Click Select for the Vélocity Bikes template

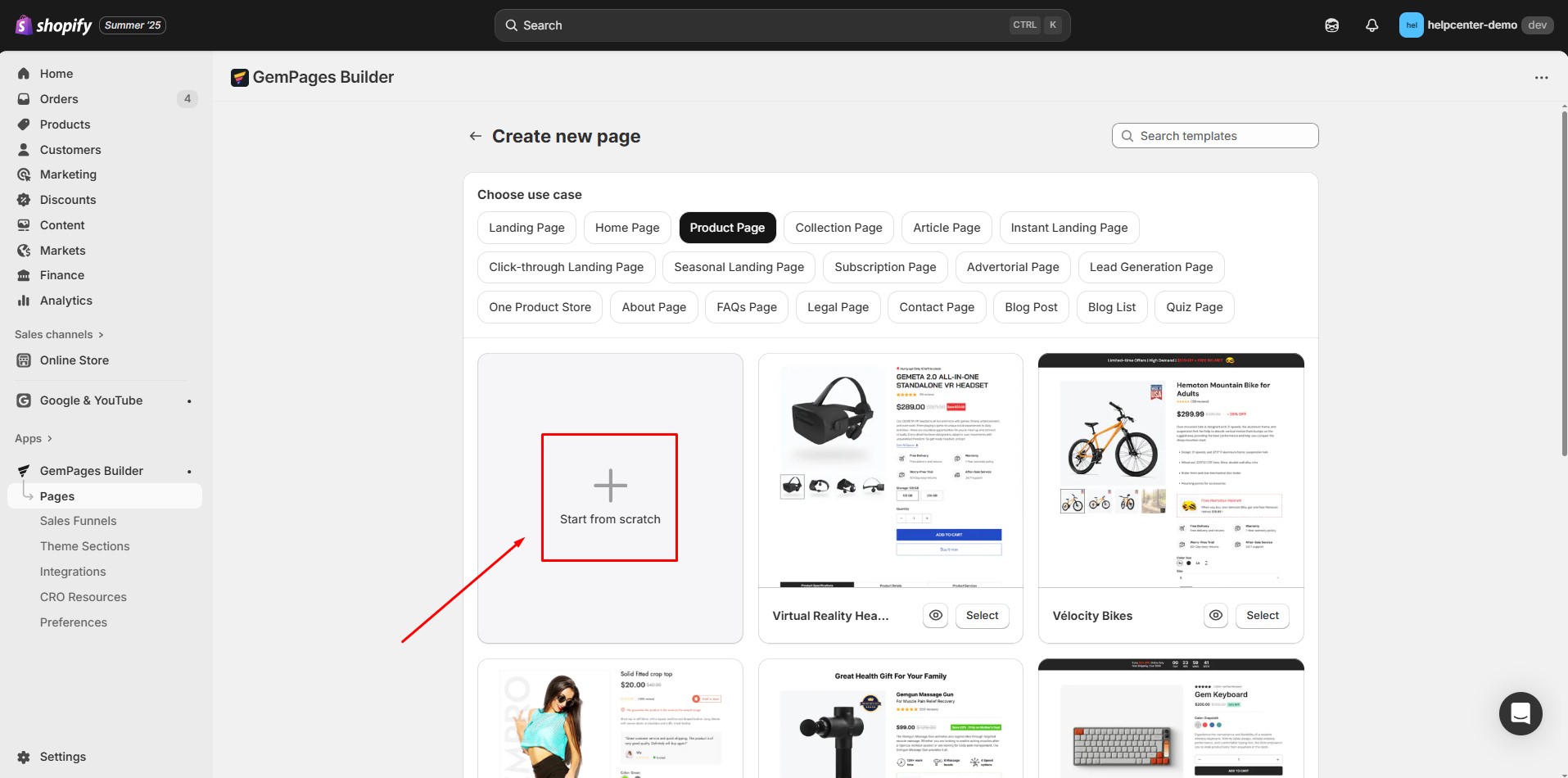(x=1262, y=615)
